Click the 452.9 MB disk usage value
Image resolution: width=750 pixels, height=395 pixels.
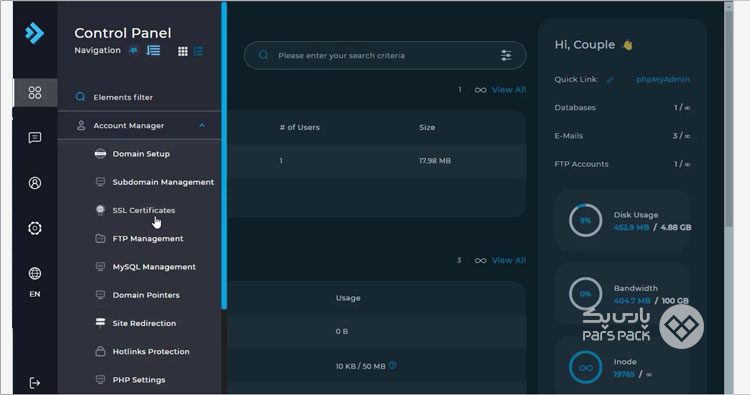[631, 228]
